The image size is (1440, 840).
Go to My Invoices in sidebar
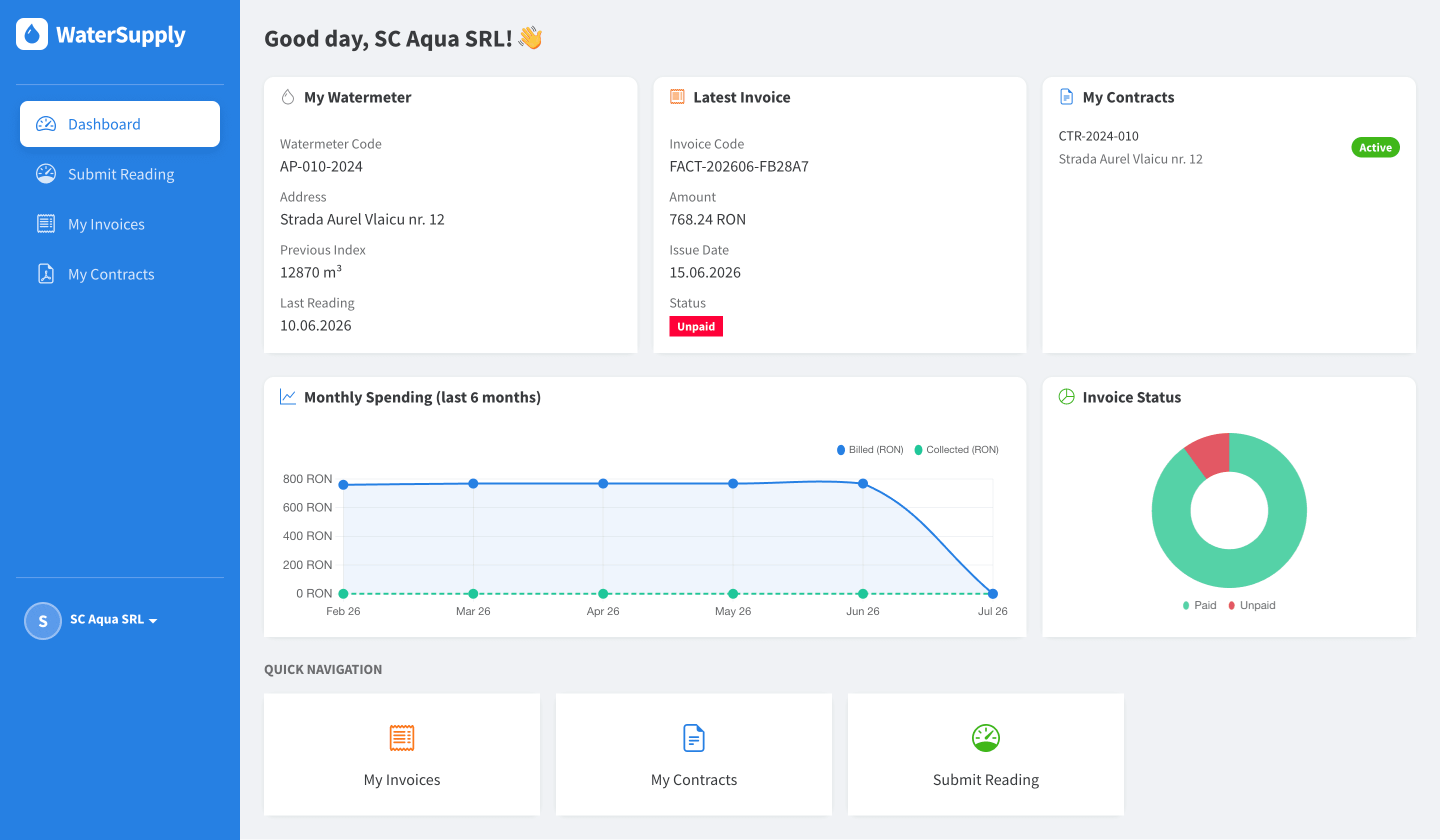[120, 224]
